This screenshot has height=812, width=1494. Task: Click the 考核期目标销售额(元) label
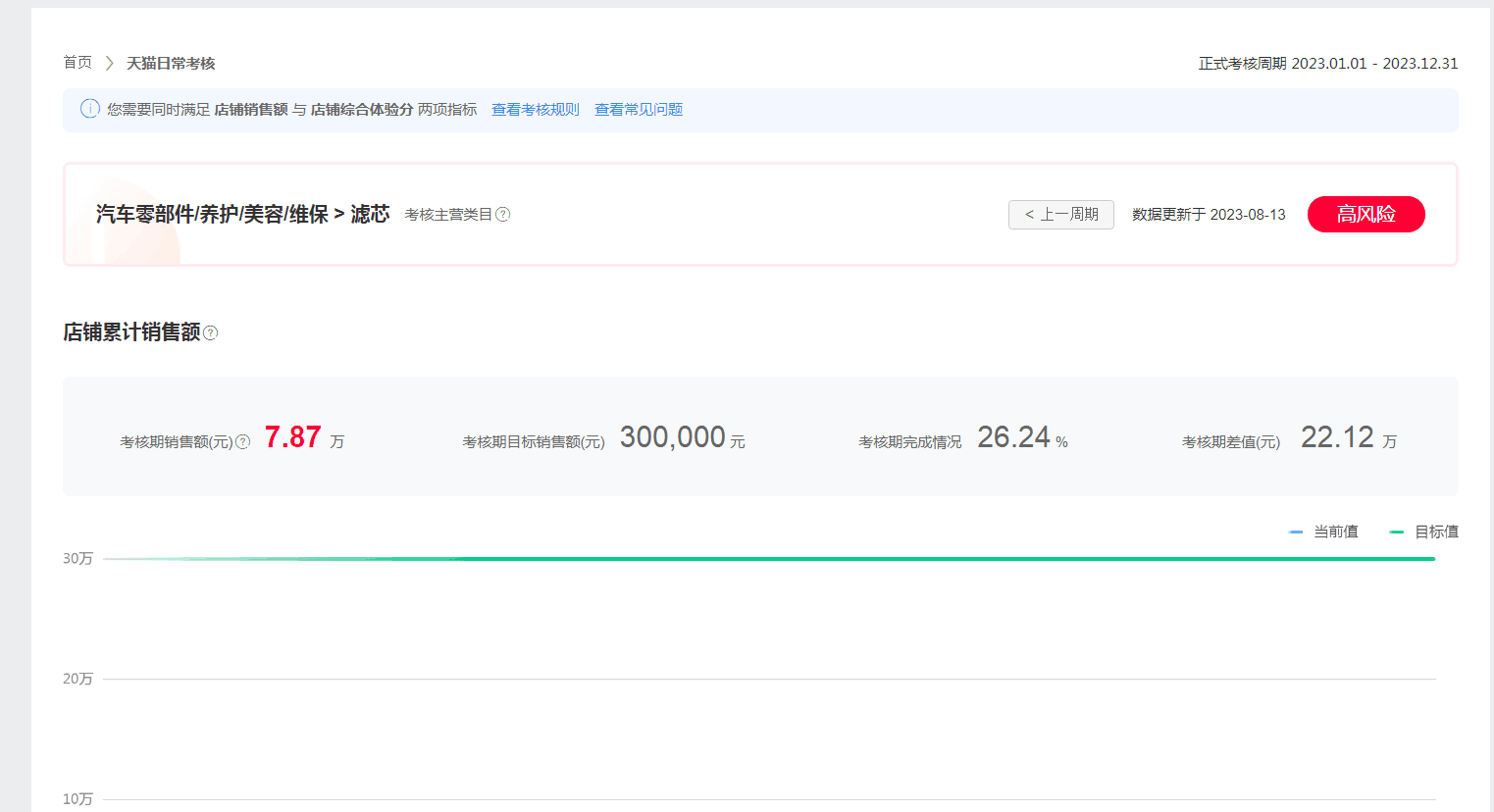point(534,442)
